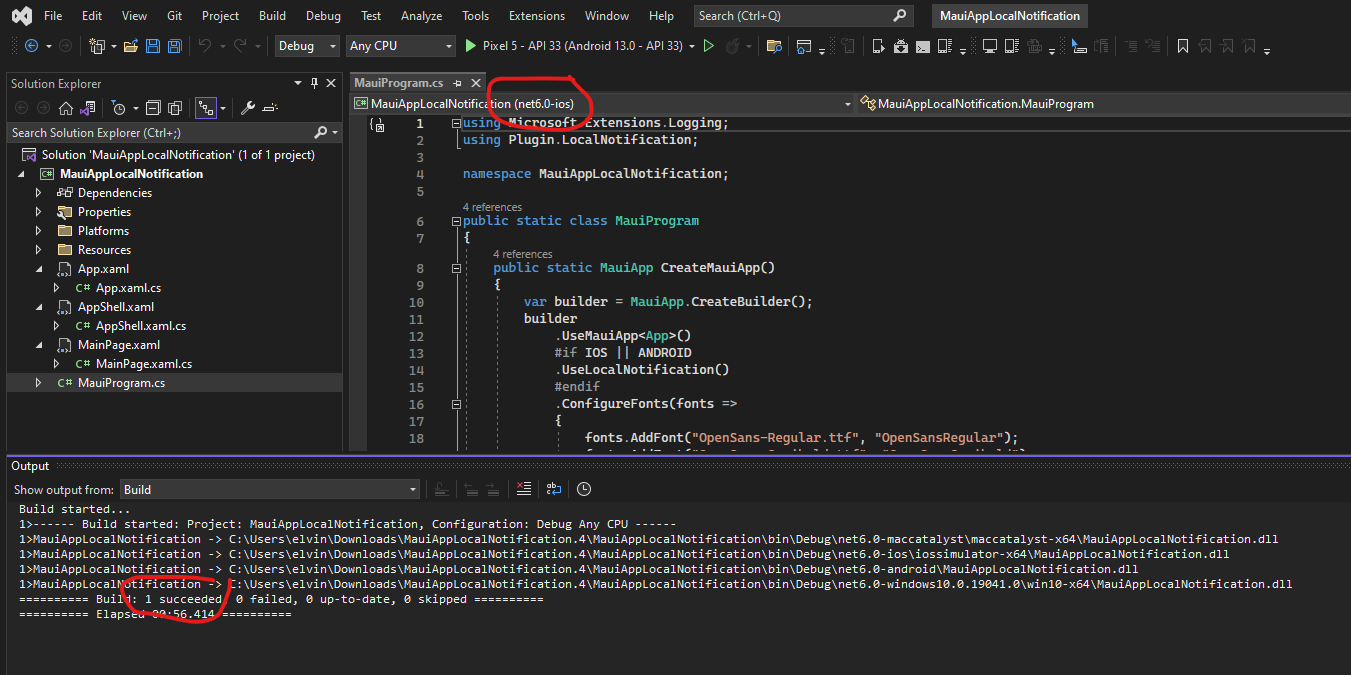Show Timestamp in the Output window

click(x=585, y=489)
